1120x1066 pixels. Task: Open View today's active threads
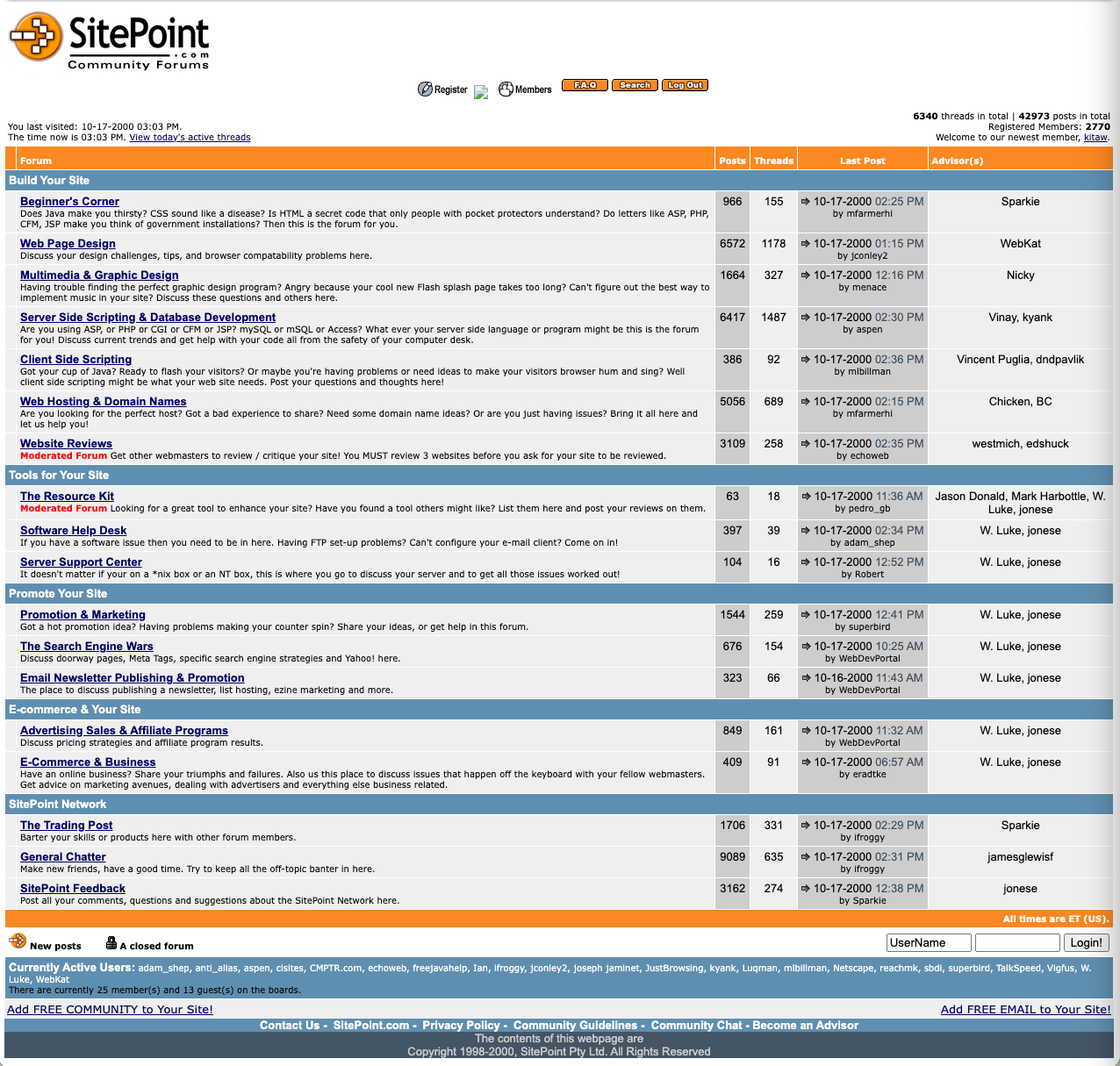190,137
